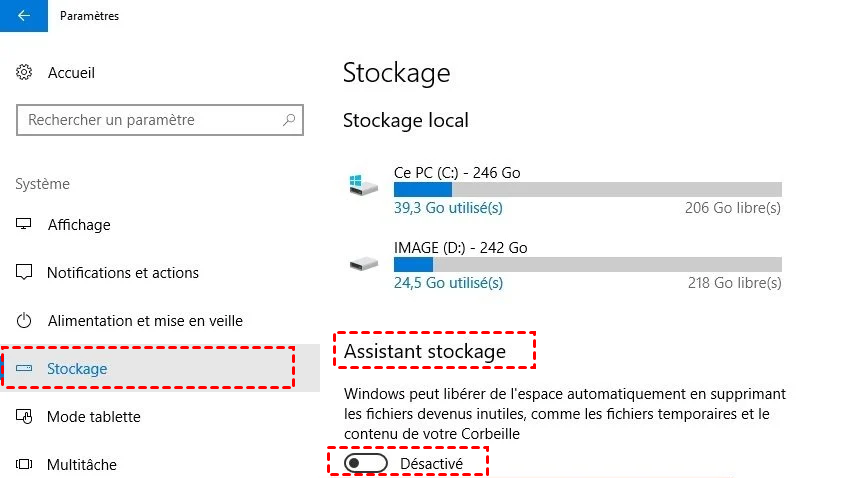Click the 39,3 Go utilisé(s) link
Screen dimensions: 852x478
click(x=448, y=208)
